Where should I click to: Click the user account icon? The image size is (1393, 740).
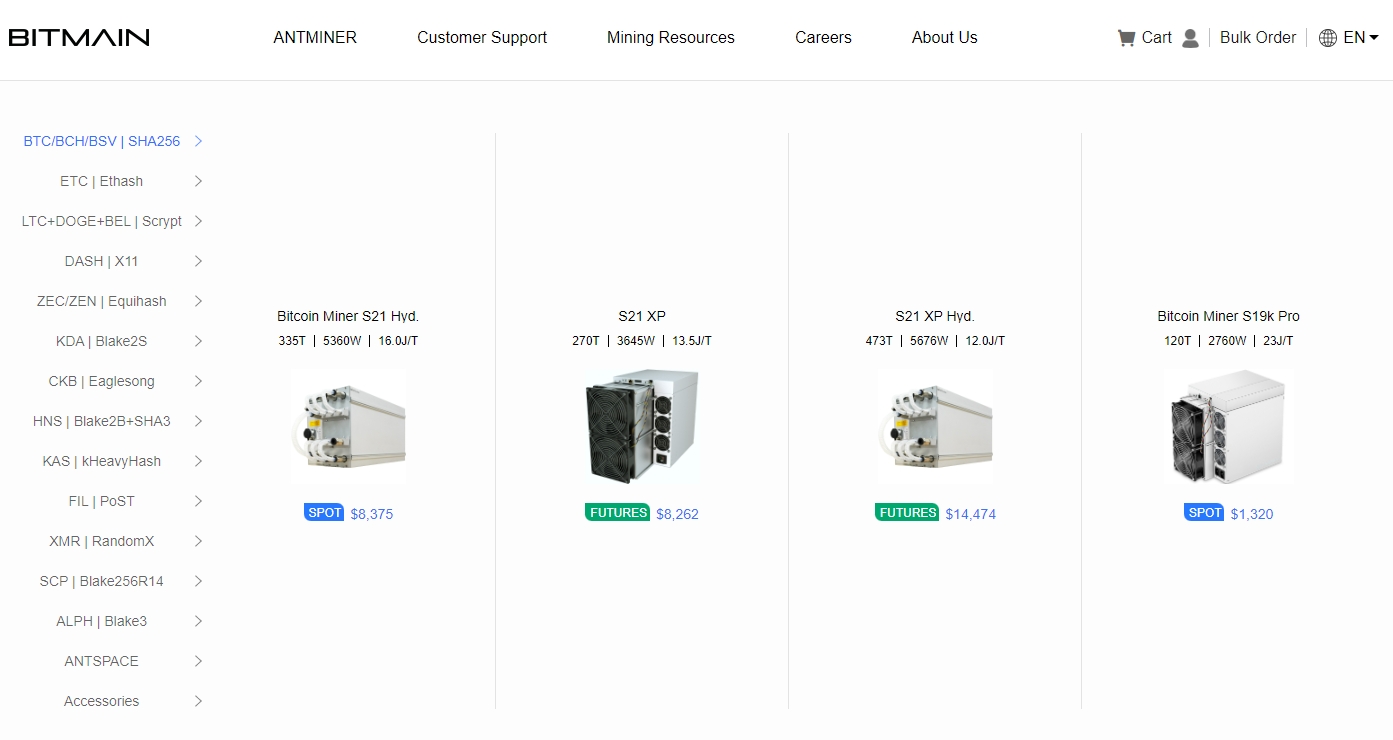(1190, 38)
